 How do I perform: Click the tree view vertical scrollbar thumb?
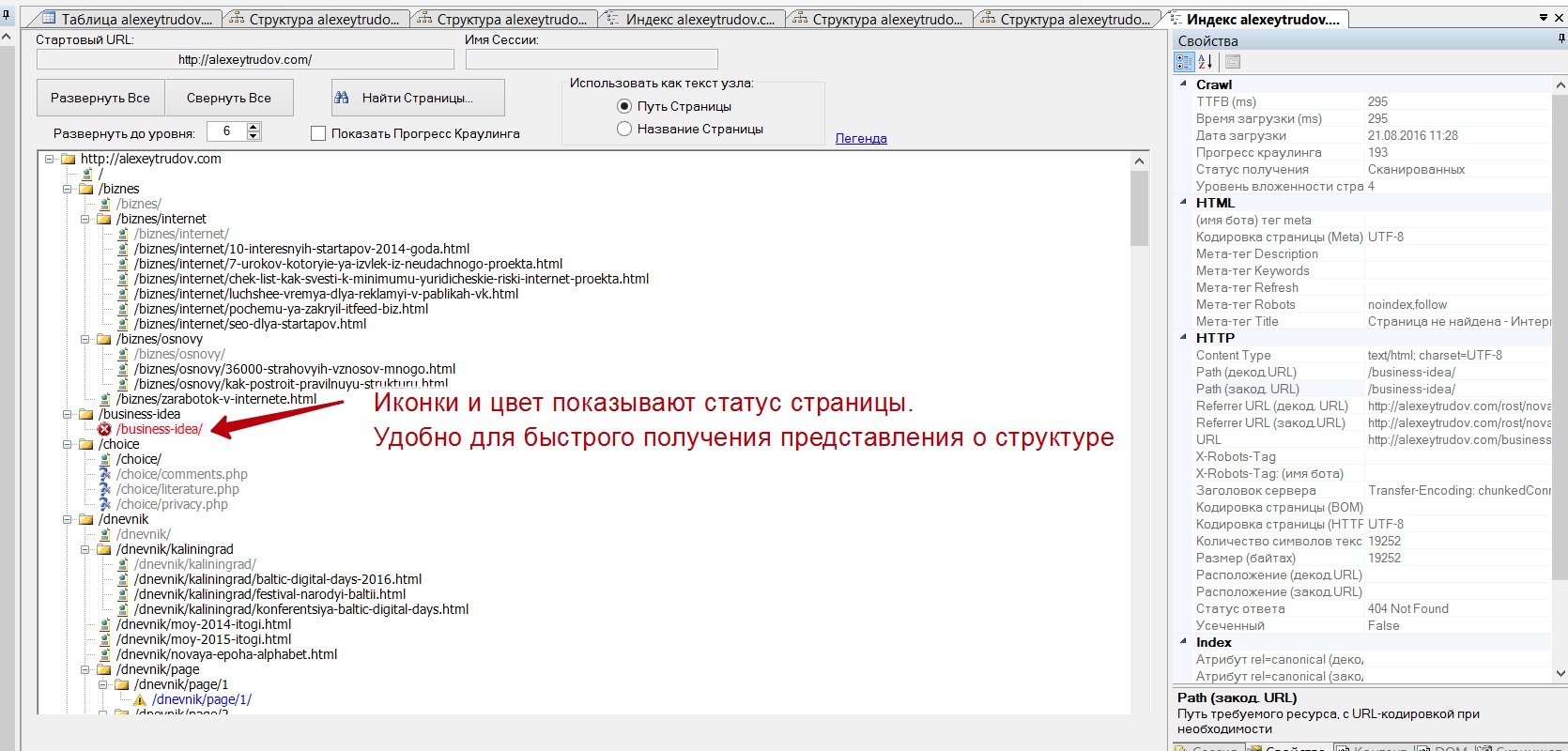(x=1139, y=208)
